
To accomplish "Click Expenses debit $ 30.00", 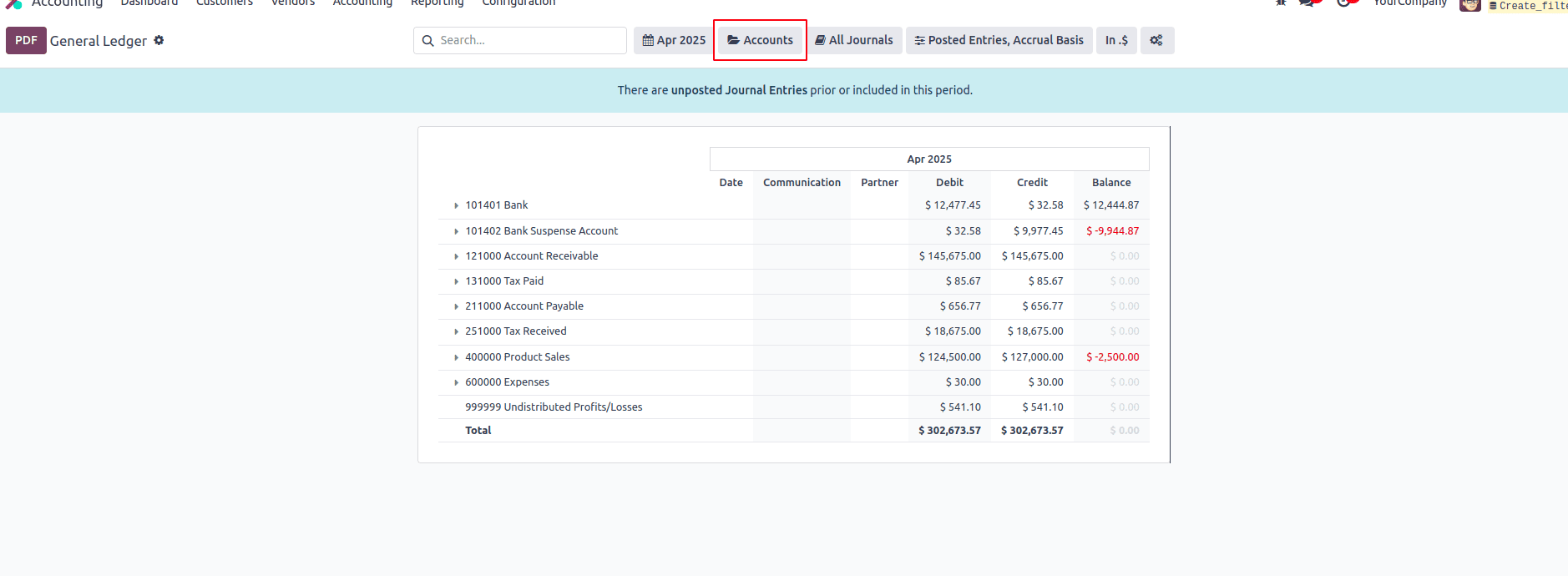I will pos(964,382).
